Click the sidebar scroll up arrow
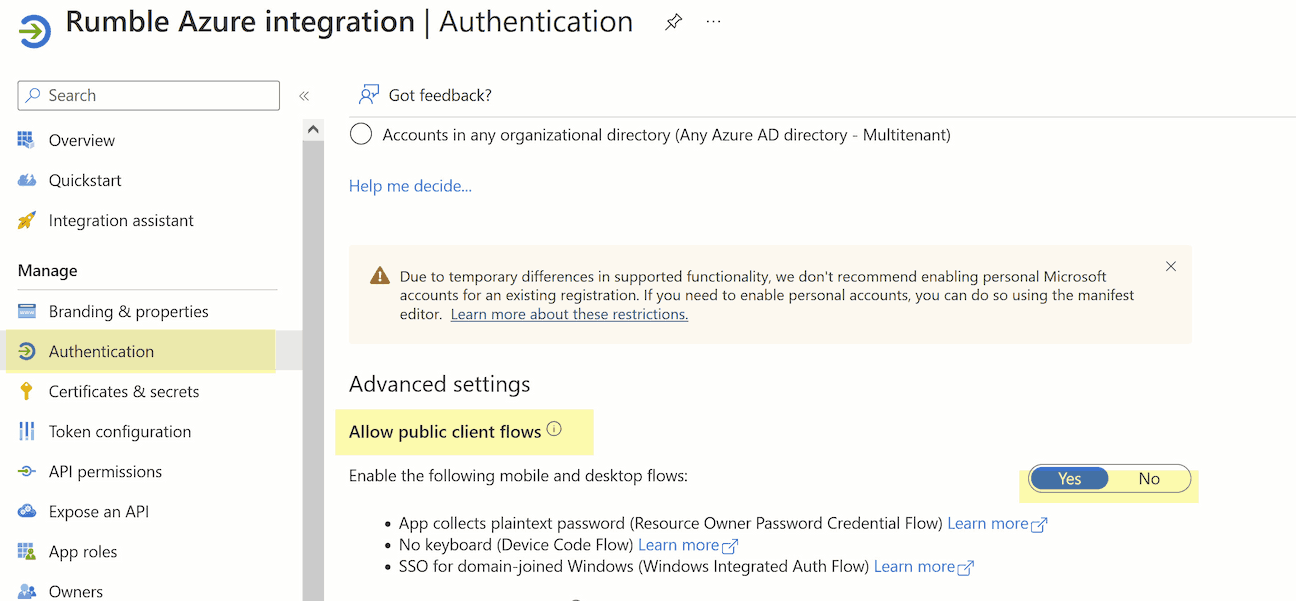 [x=313, y=130]
